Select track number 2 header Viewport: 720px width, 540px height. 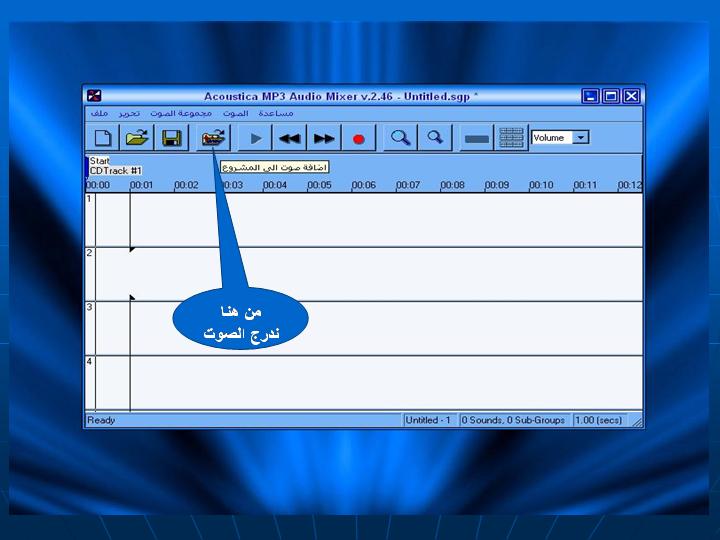pyautogui.click(x=90, y=274)
